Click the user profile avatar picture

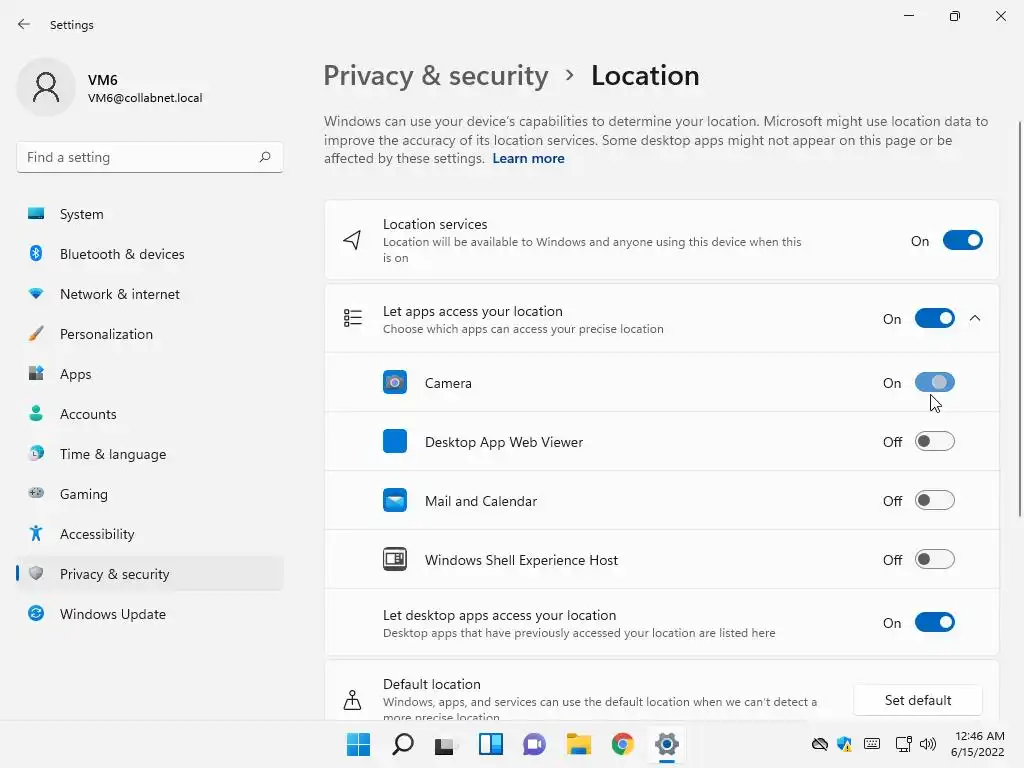point(46,88)
